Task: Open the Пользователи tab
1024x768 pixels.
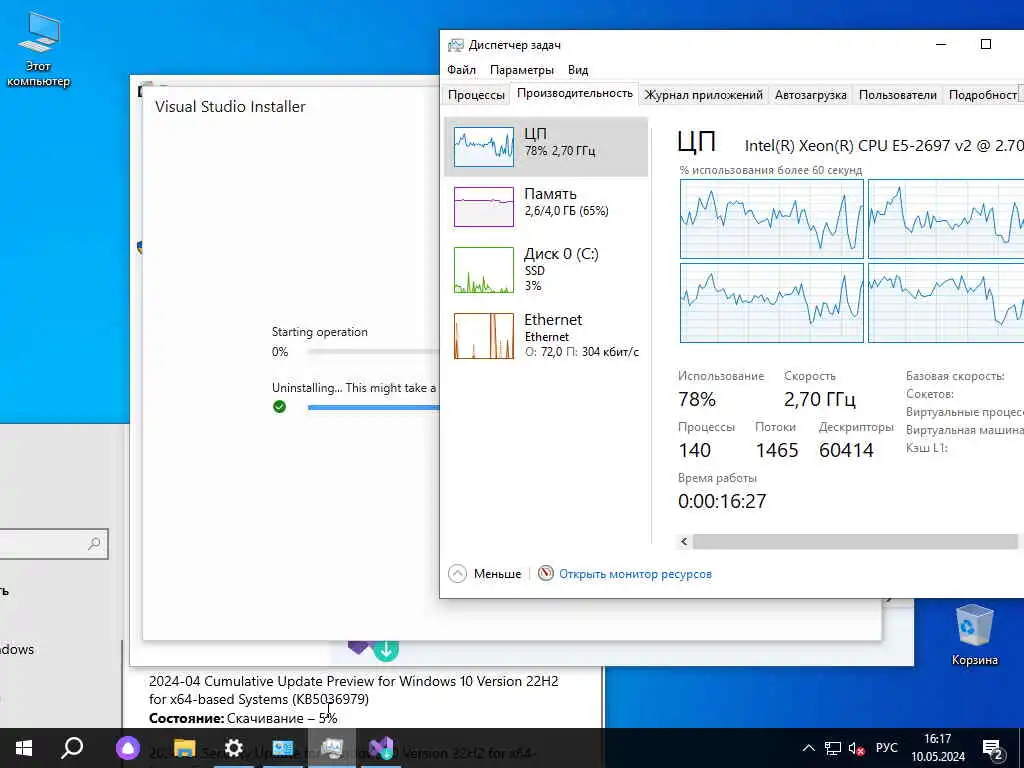Action: click(897, 95)
